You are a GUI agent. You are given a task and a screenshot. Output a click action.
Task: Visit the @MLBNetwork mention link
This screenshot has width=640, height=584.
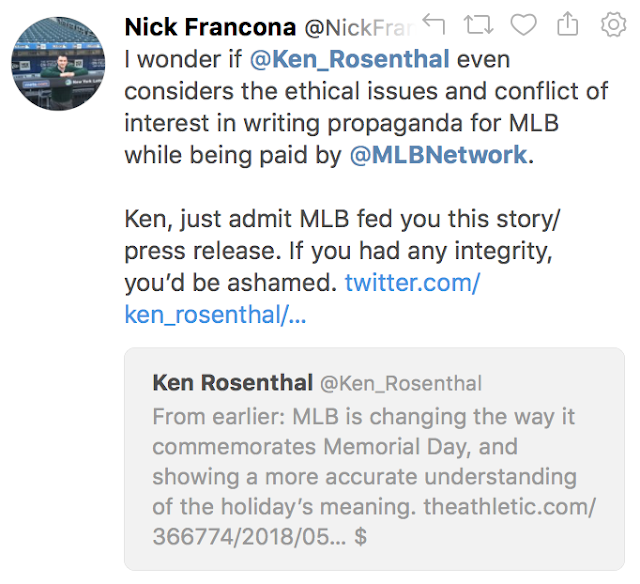coord(437,156)
